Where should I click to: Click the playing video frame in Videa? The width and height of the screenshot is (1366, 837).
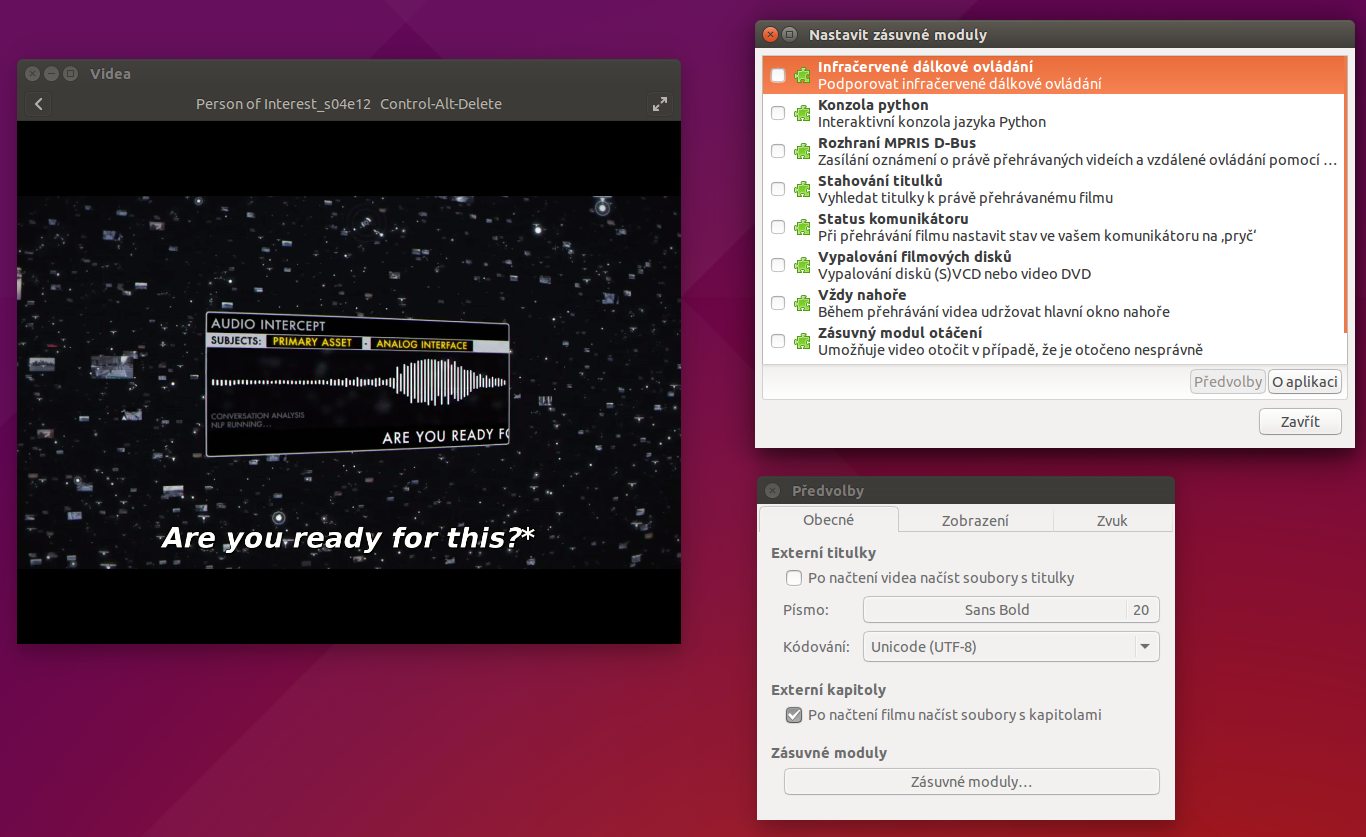(349, 382)
